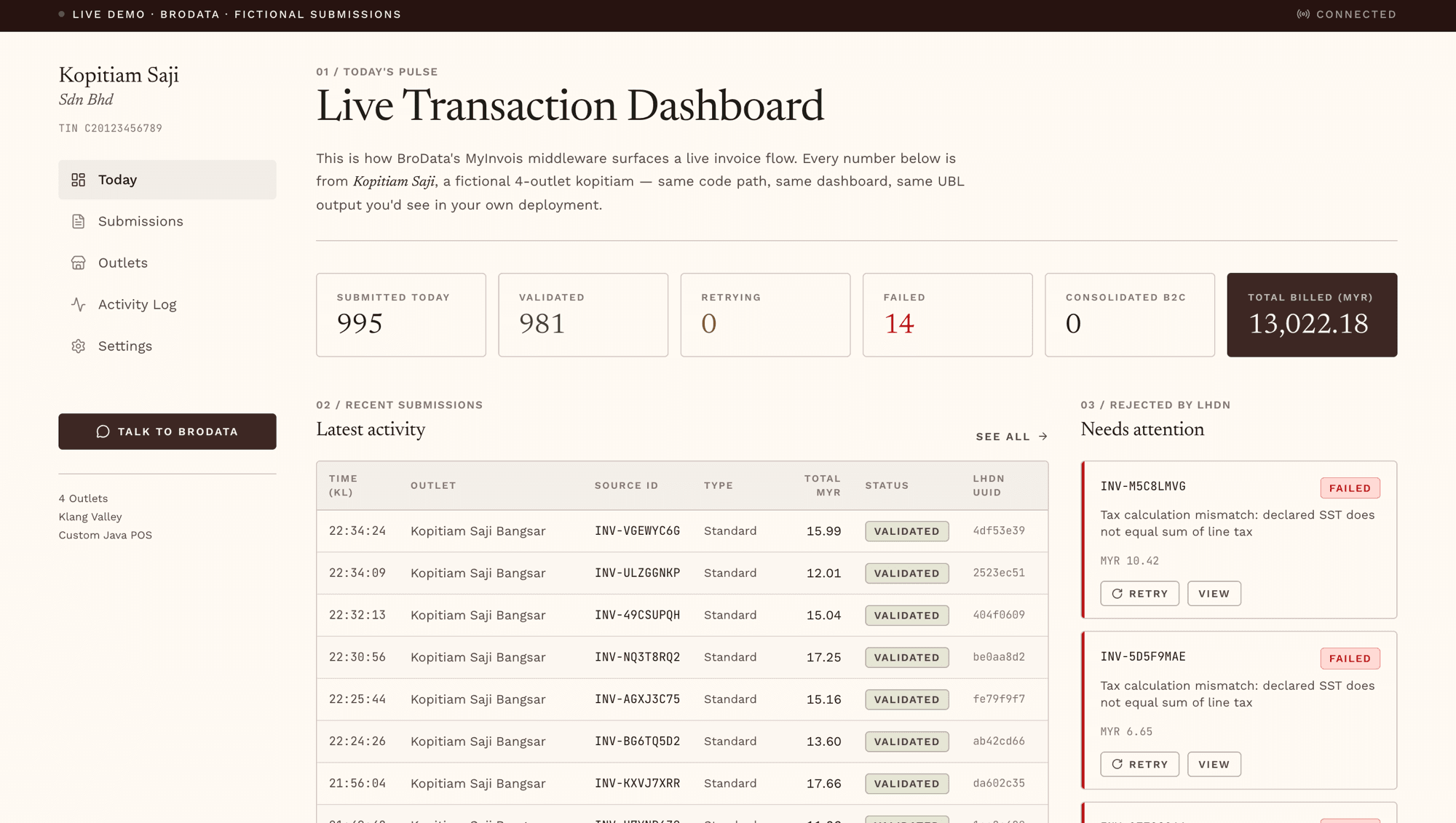
Task: Click MYR 6.65 amount on failed card
Action: pos(1126,732)
